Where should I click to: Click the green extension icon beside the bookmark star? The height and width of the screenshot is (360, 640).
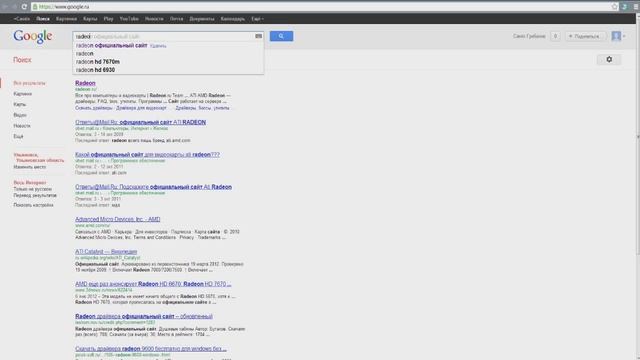point(624,7)
